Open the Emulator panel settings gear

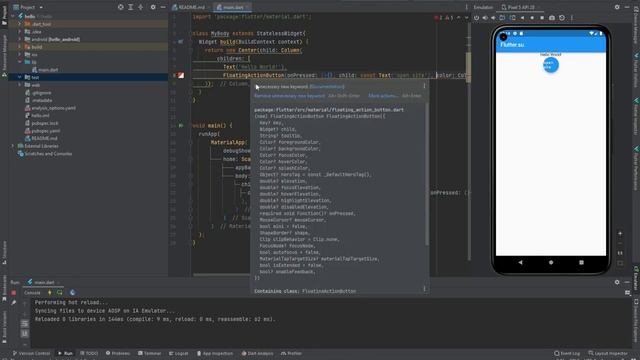617,7
